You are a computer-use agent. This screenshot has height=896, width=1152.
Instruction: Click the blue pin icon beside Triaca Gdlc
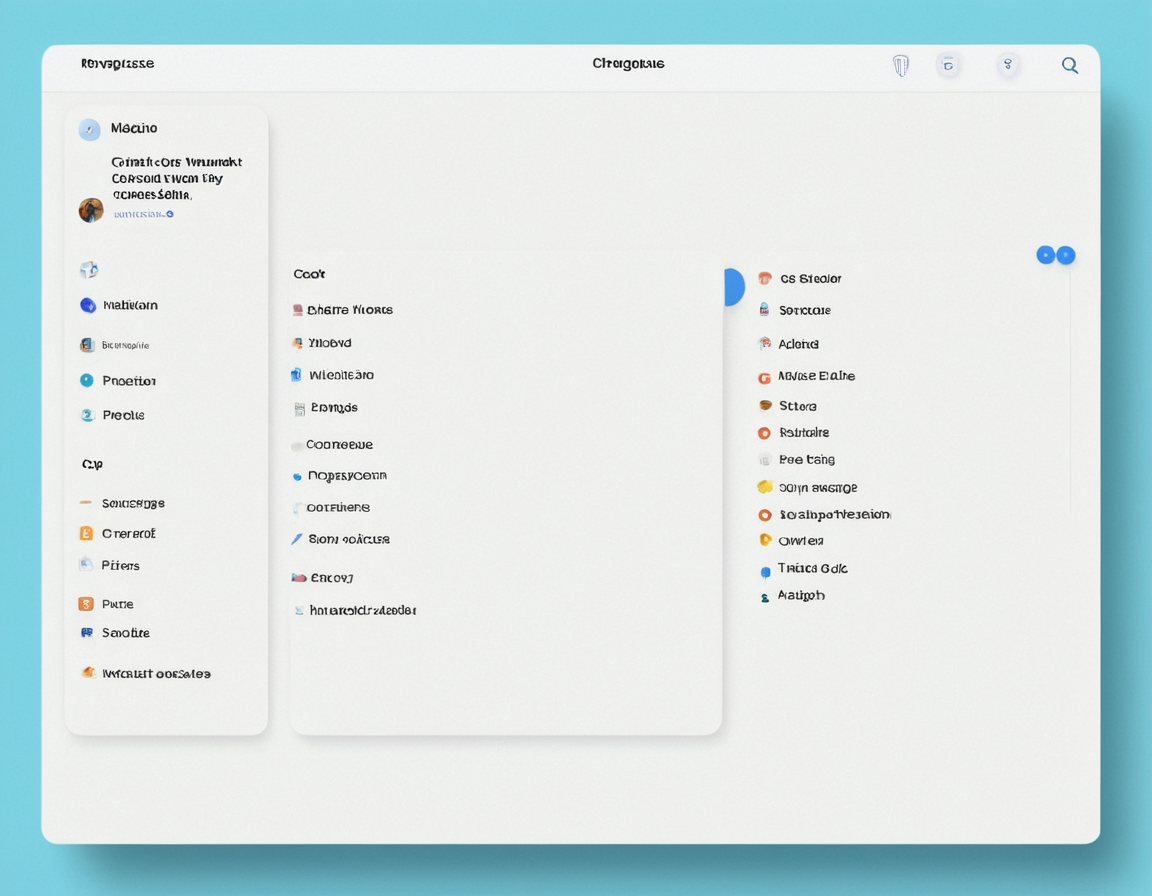tap(765, 571)
